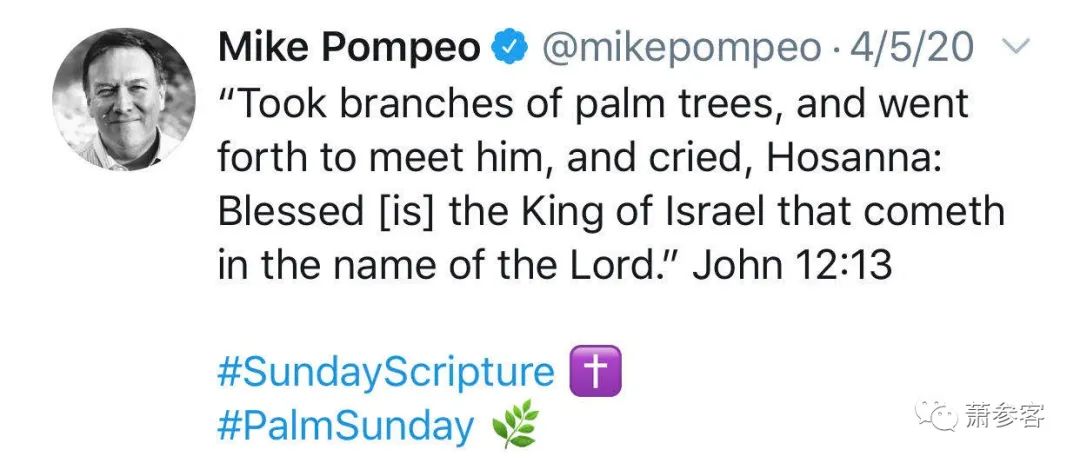This screenshot has width=1080, height=463.
Task: Open the #PalmSunday hashtag
Action: (346, 427)
